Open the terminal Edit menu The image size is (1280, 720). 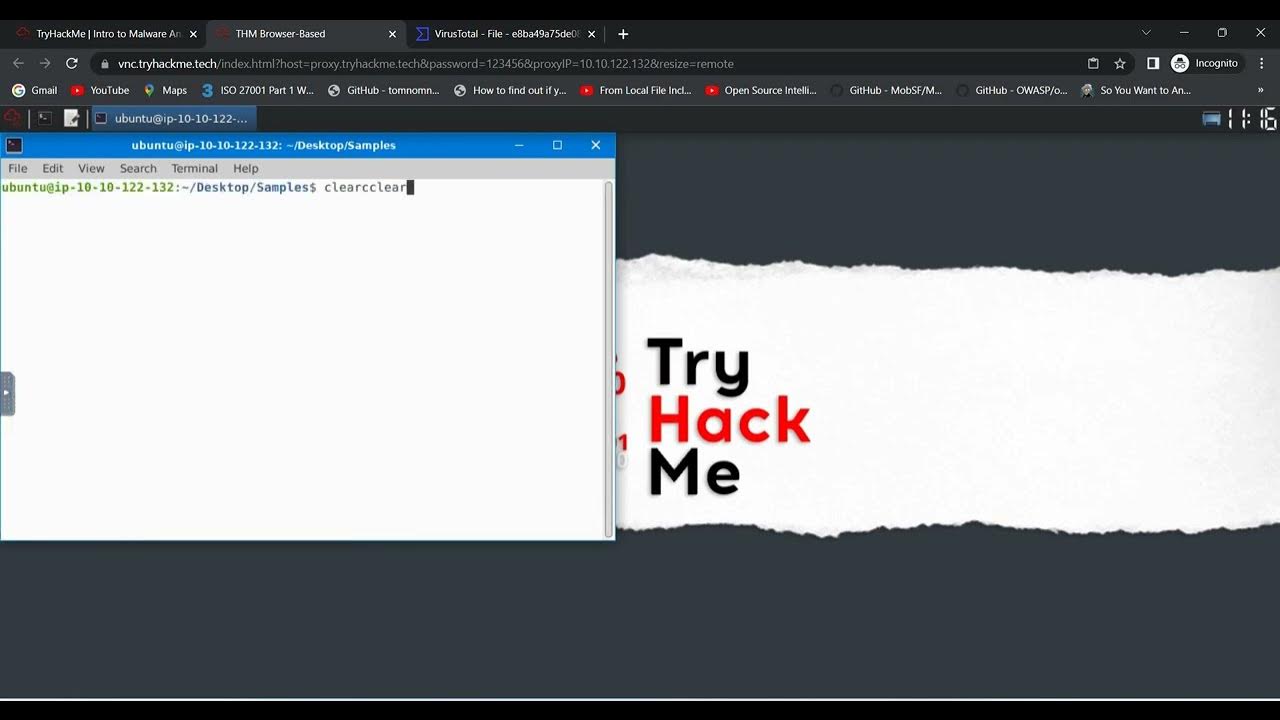point(53,168)
